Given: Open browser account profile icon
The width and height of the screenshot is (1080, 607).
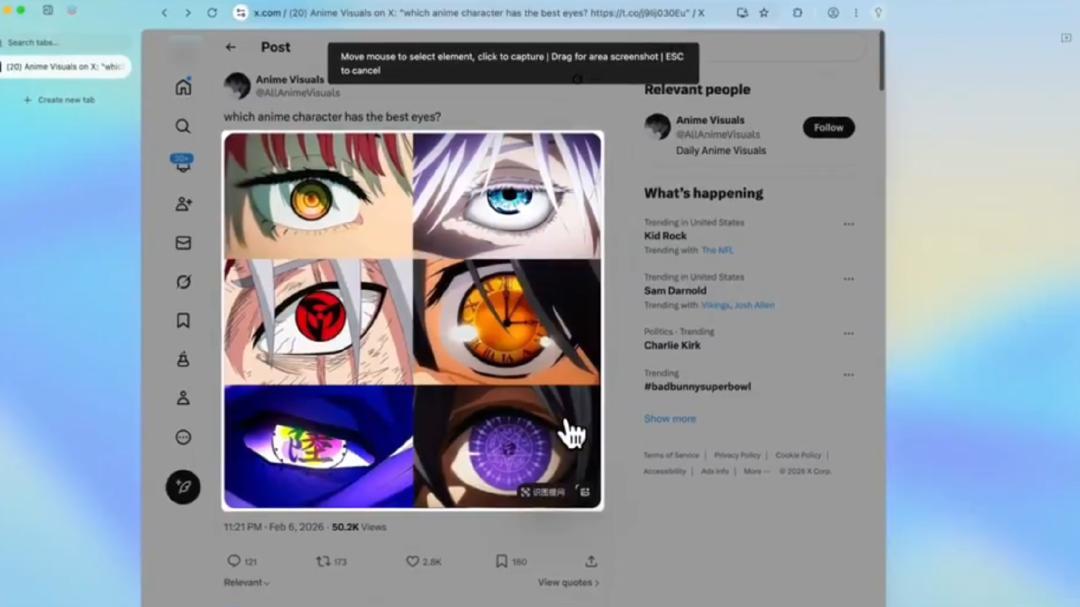Looking at the screenshot, I should (x=833, y=12).
